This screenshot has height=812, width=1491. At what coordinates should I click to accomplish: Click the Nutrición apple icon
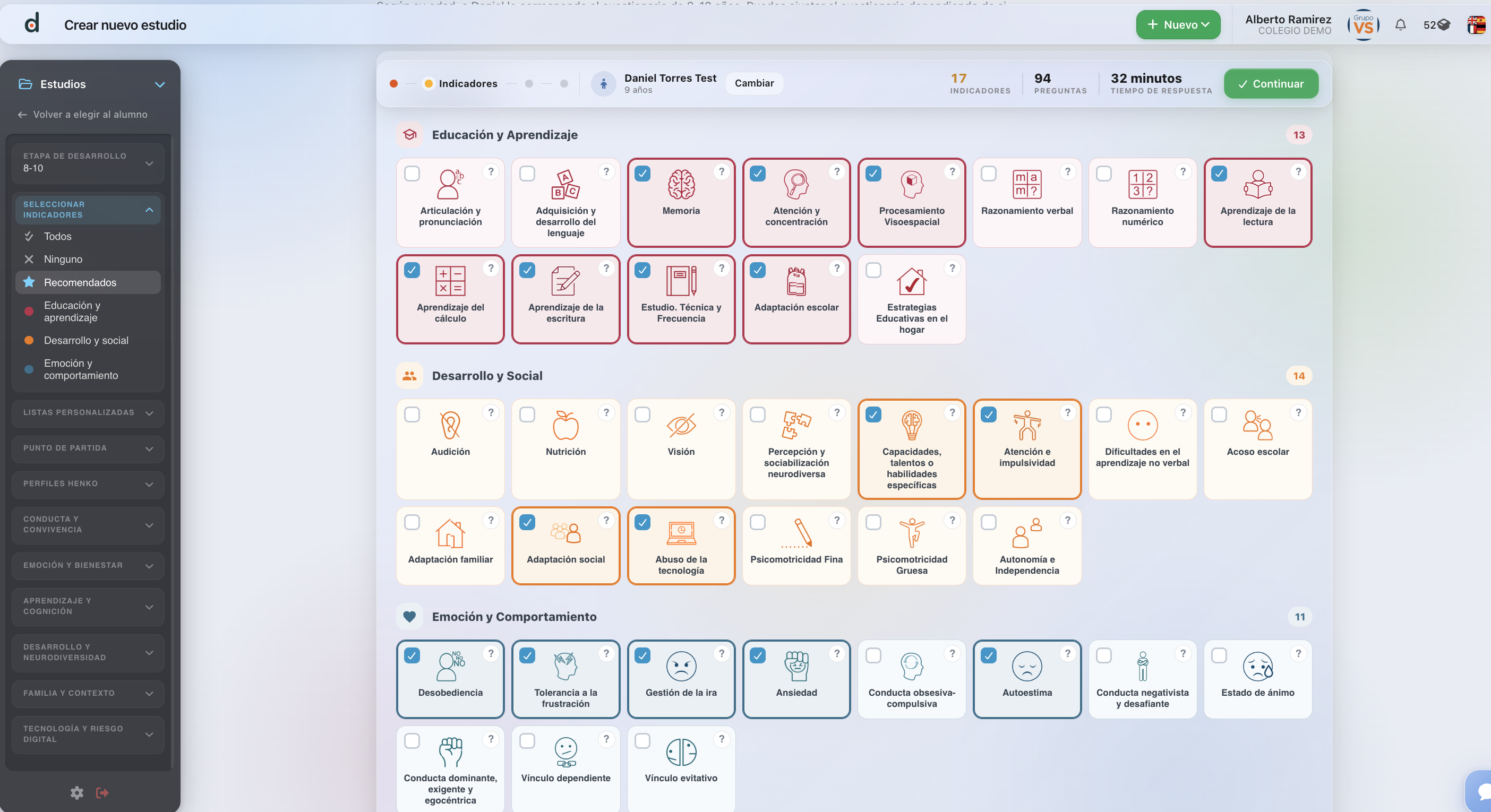[x=565, y=425]
